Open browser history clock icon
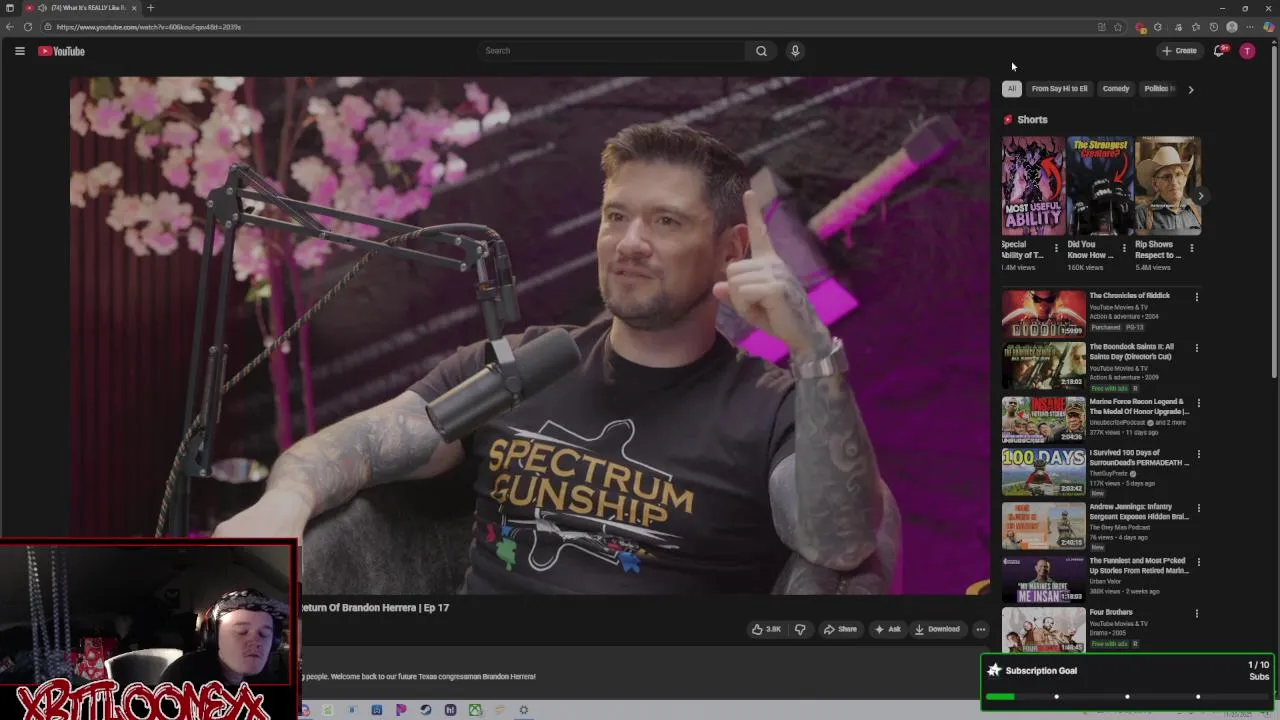Image resolution: width=1280 pixels, height=720 pixels. click(1214, 27)
